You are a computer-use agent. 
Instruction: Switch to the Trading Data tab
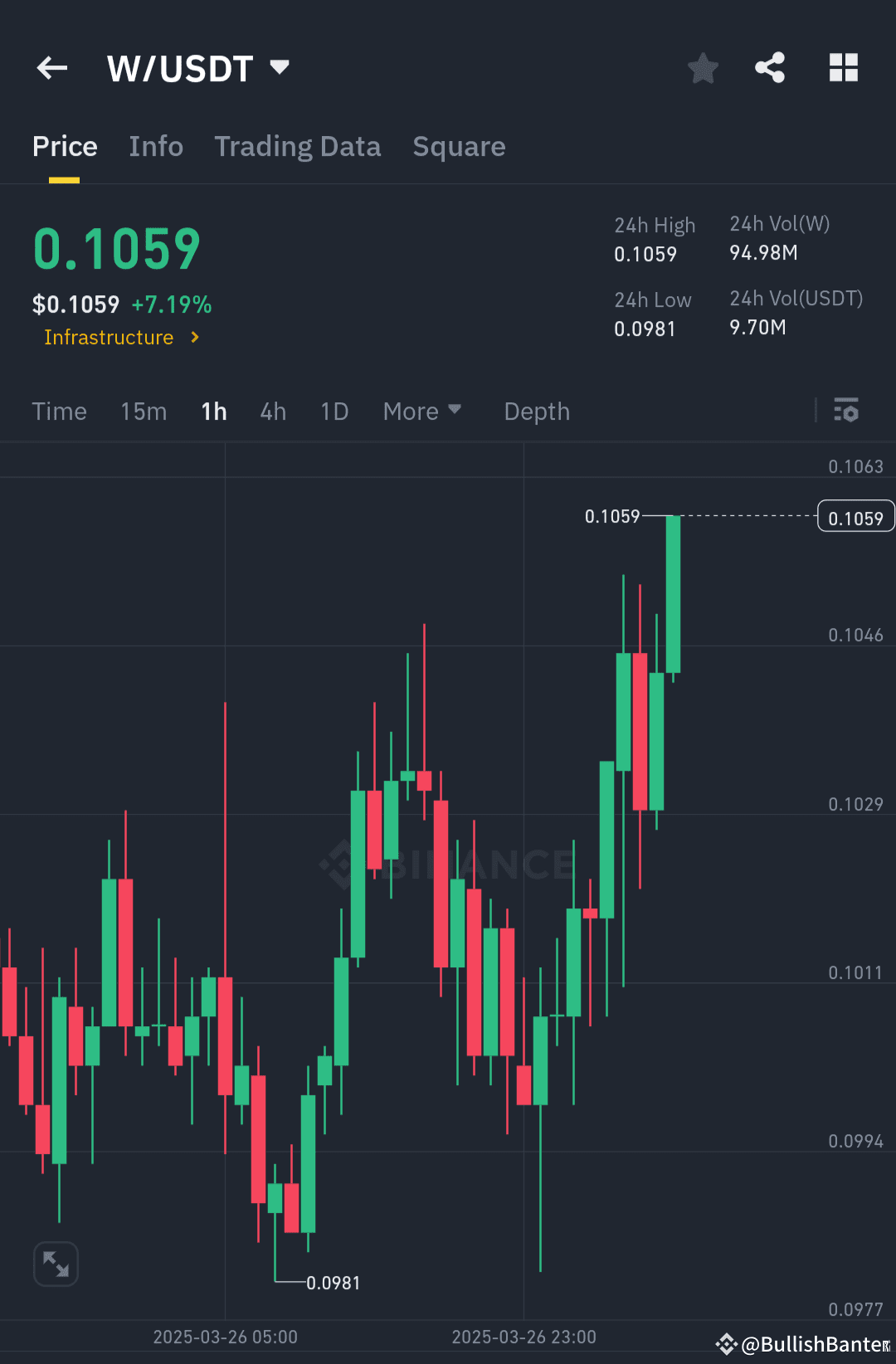(298, 146)
